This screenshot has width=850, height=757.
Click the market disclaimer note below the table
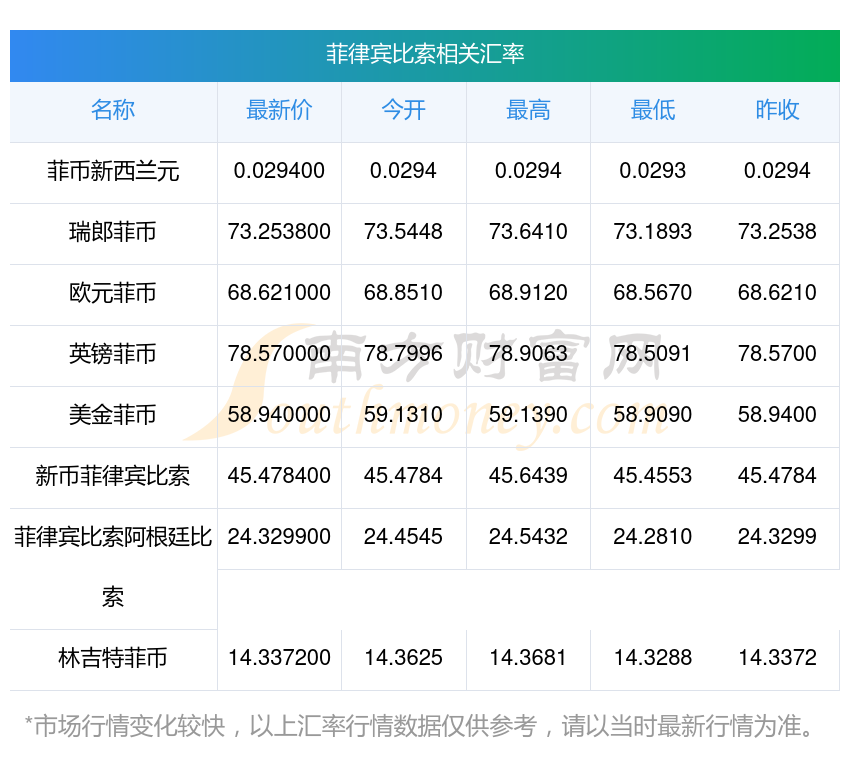[x=419, y=725]
